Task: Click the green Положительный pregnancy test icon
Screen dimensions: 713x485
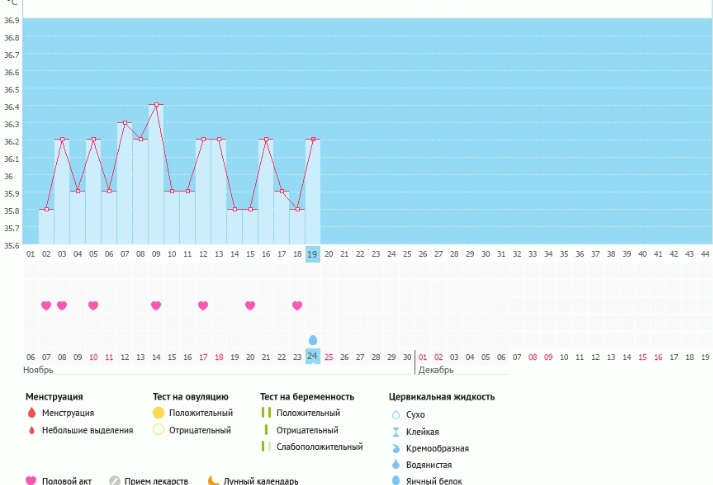Action: [266, 413]
